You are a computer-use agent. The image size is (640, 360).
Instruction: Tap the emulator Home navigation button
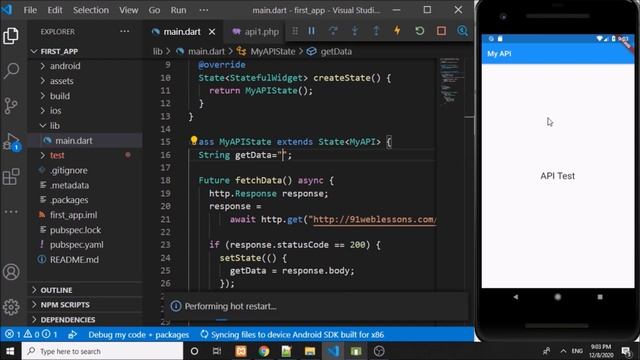(x=558, y=297)
